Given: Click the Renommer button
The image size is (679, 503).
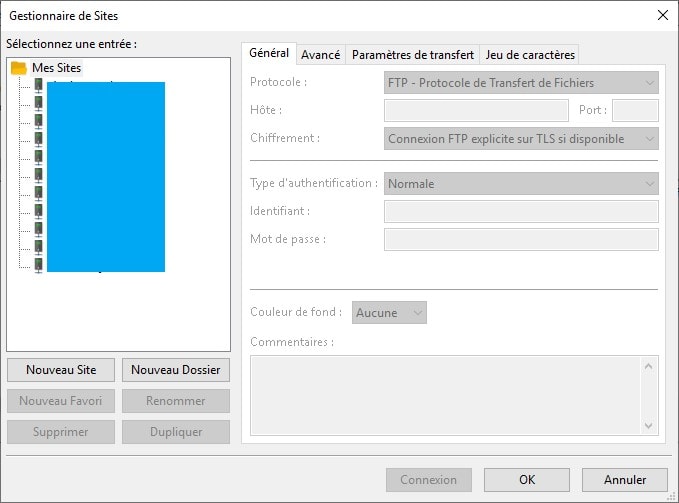Looking at the screenshot, I should click(176, 401).
